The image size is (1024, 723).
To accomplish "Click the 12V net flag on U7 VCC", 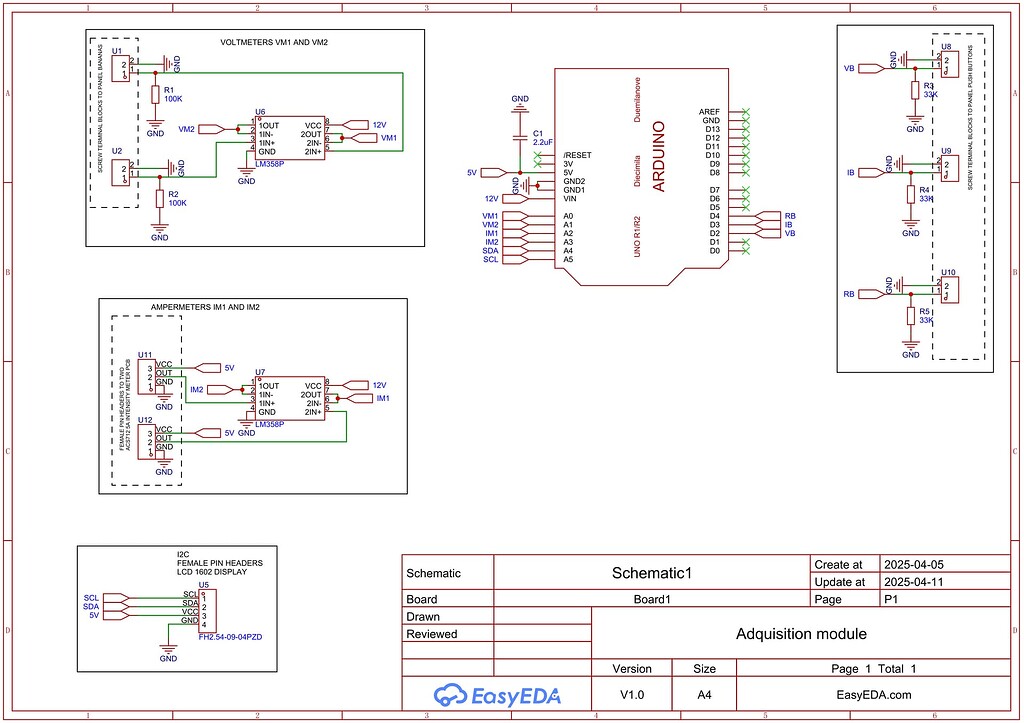I will [x=357, y=385].
